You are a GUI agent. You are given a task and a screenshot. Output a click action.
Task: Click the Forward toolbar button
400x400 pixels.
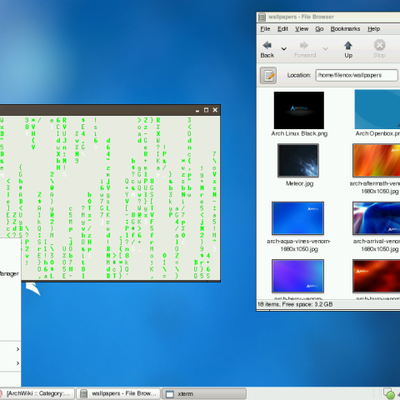(305, 49)
